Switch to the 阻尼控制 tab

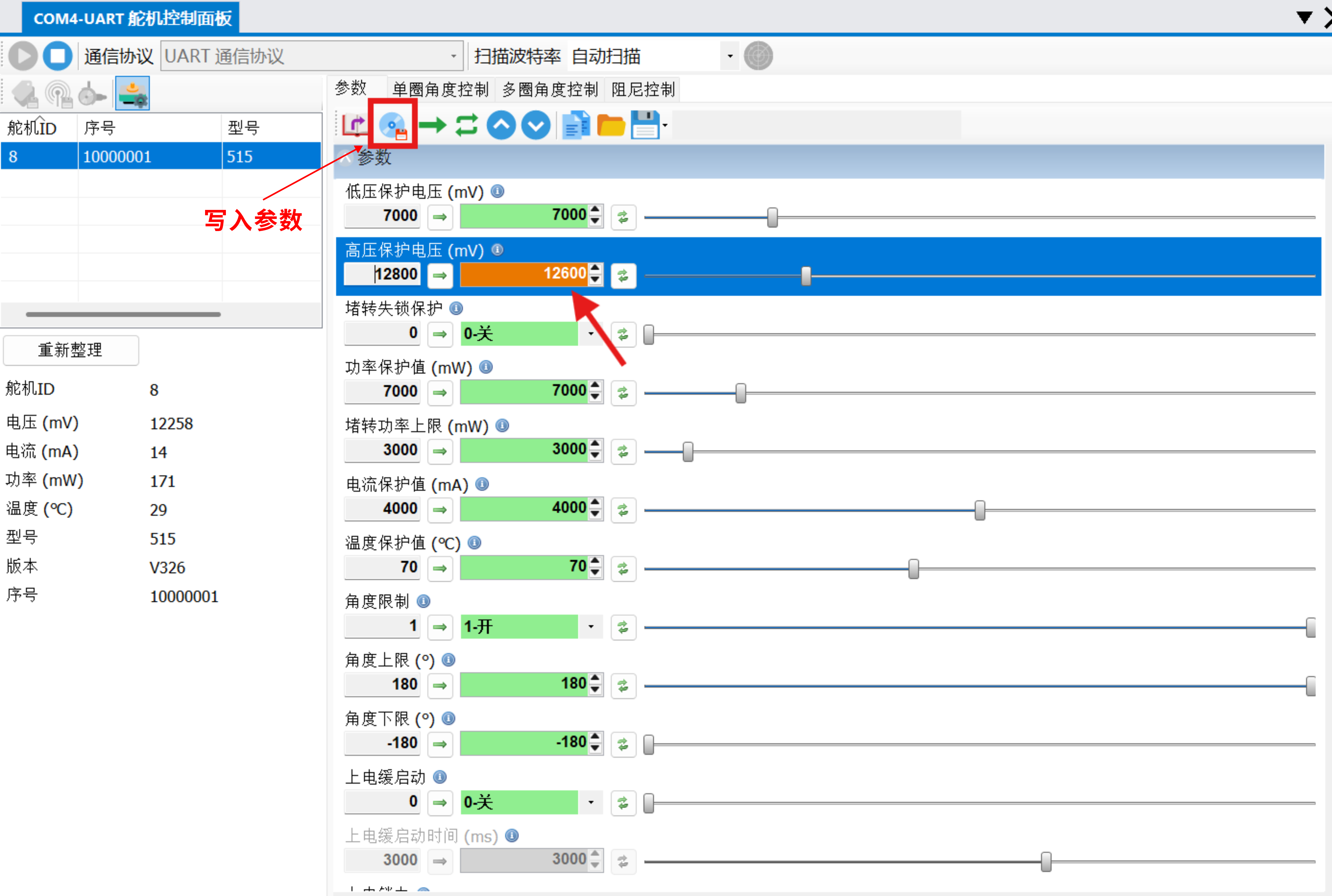point(643,90)
